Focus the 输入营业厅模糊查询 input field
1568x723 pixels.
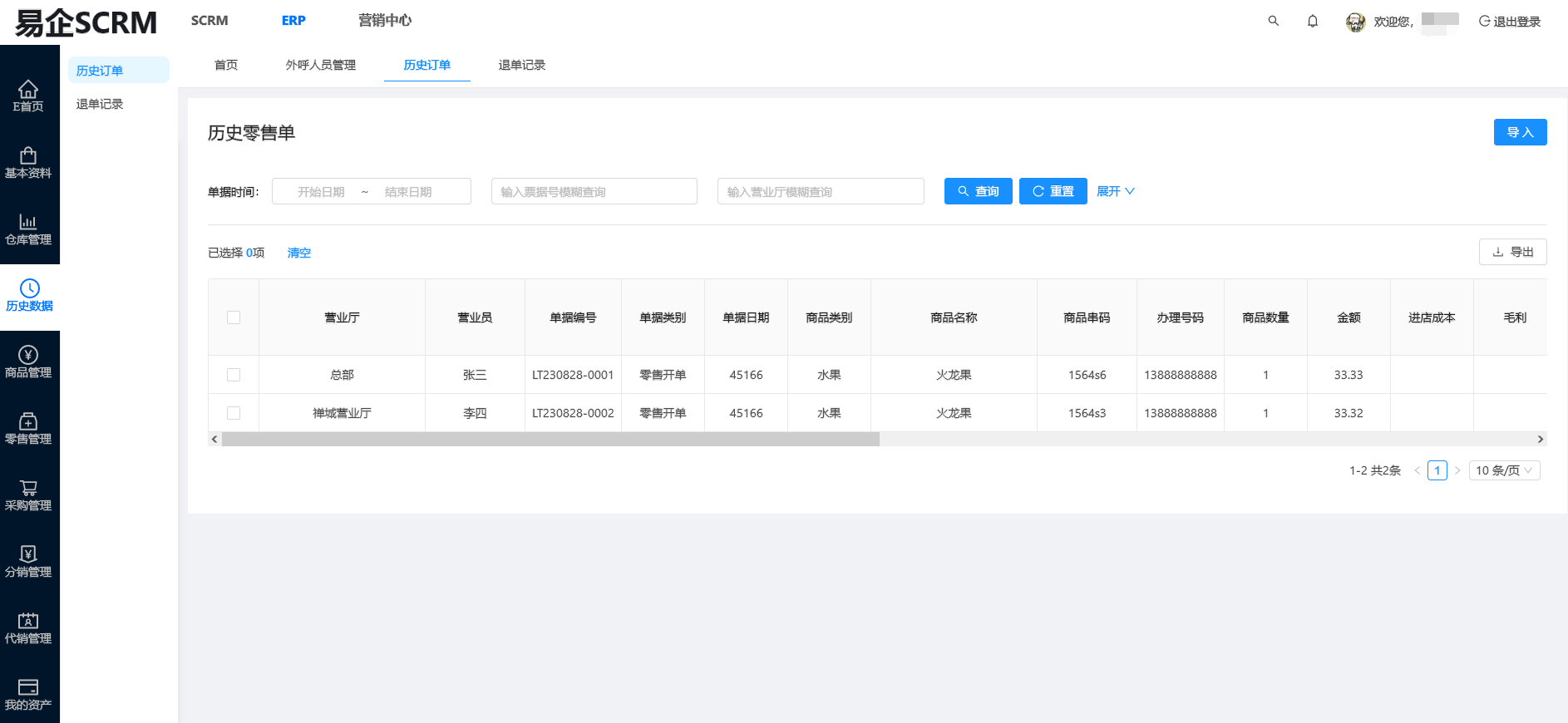click(x=821, y=191)
